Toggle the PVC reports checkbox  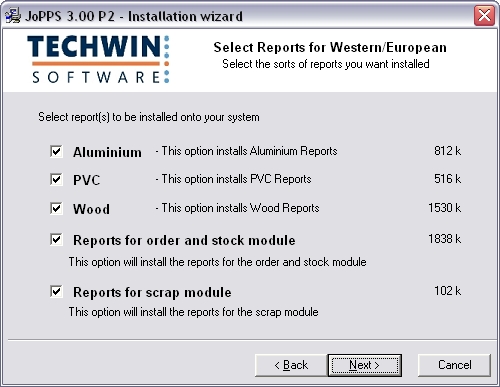point(56,179)
